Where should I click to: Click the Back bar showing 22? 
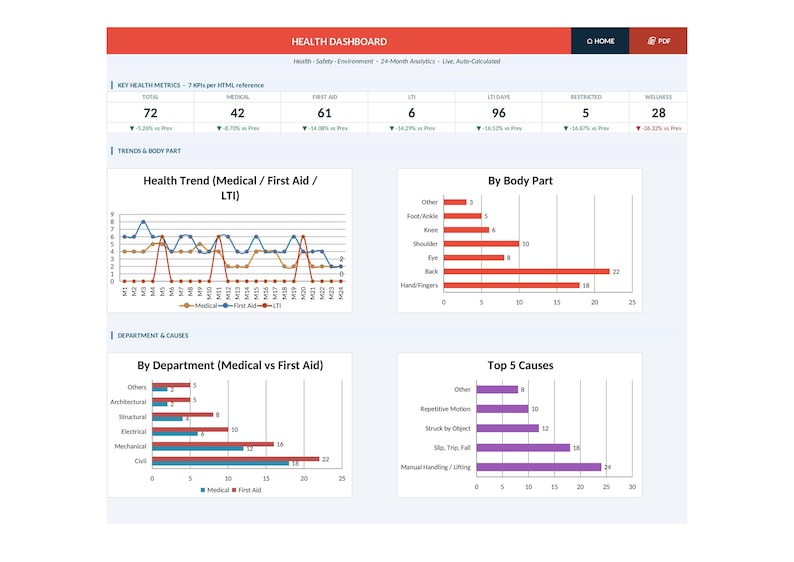click(527, 272)
